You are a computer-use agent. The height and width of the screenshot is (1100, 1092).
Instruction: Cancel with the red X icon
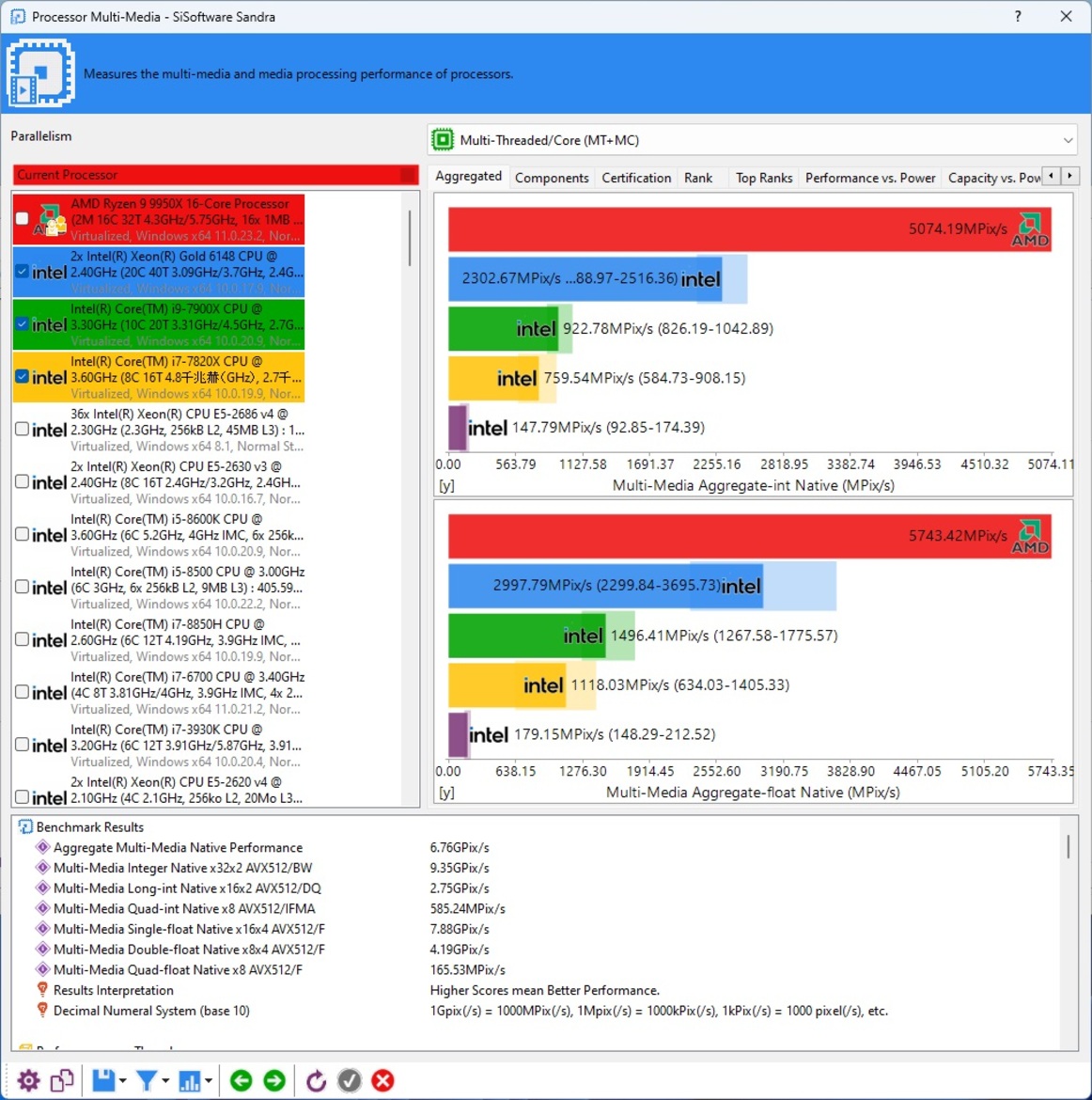point(382,1080)
